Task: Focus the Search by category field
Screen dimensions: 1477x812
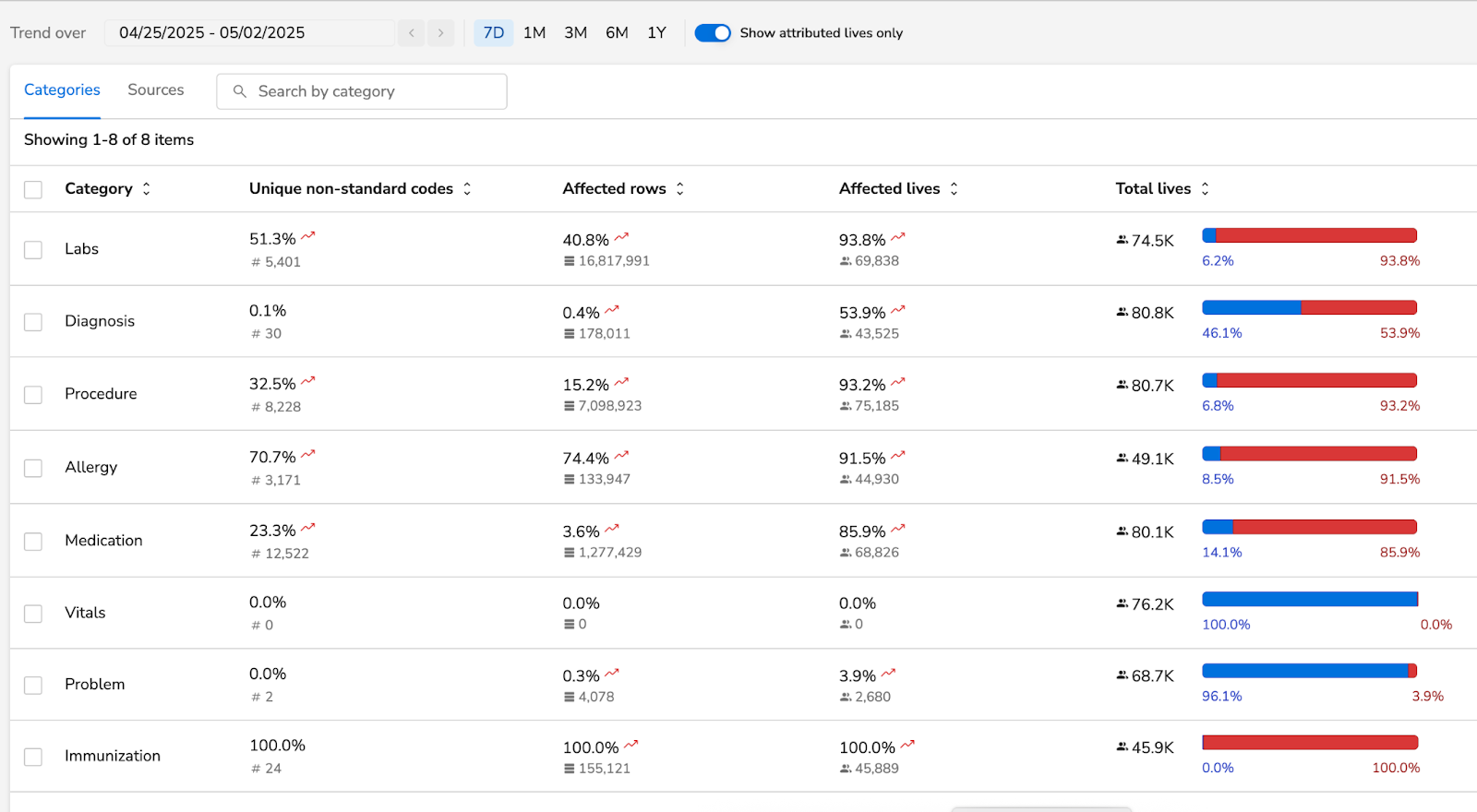Action: point(362,91)
